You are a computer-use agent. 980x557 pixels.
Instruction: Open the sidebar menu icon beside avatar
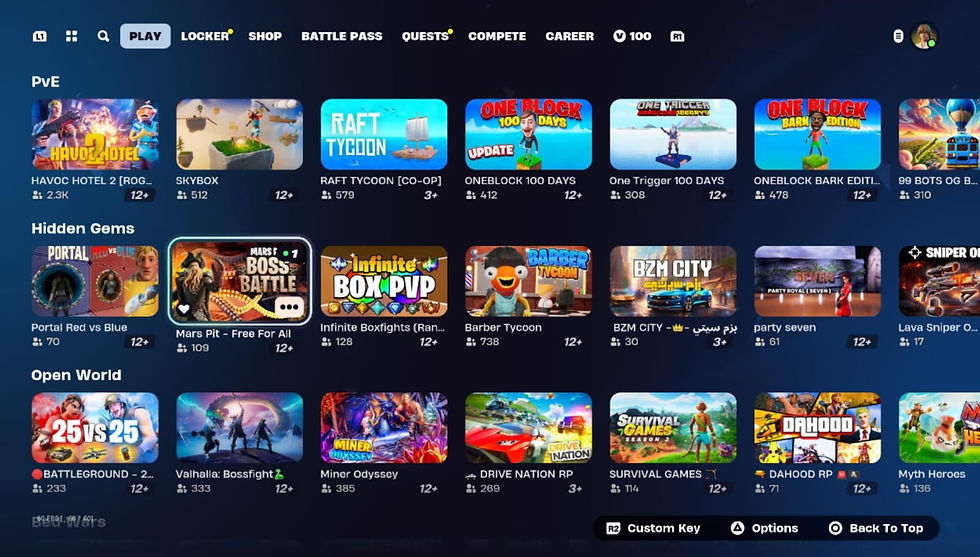(898, 36)
